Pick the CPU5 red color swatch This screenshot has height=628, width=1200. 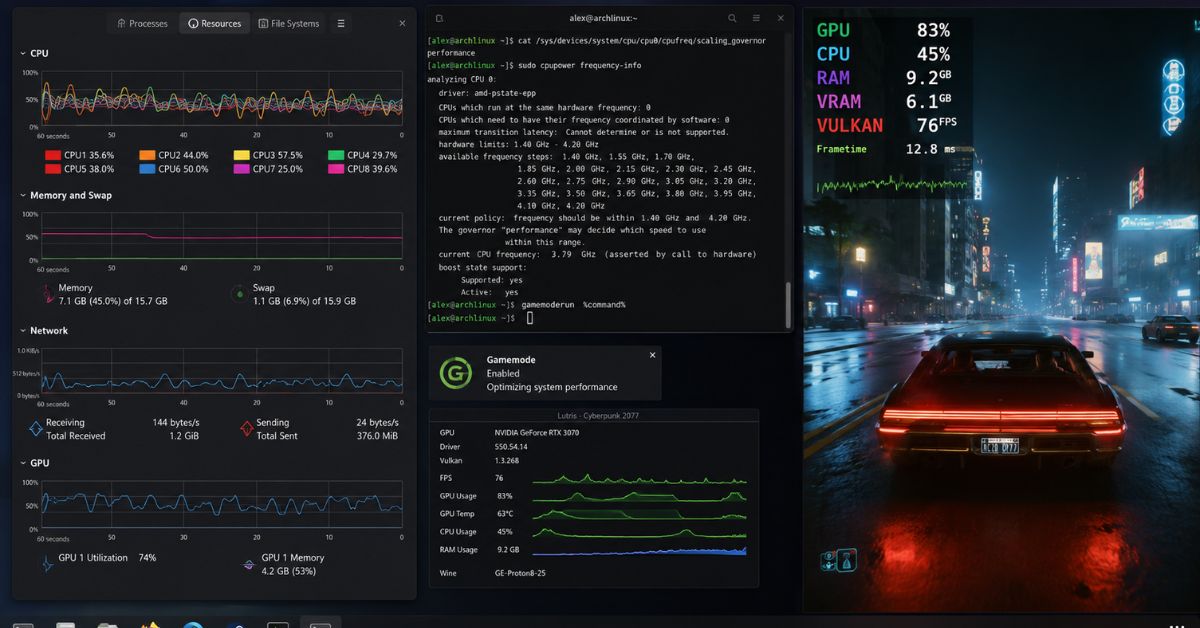click(53, 169)
